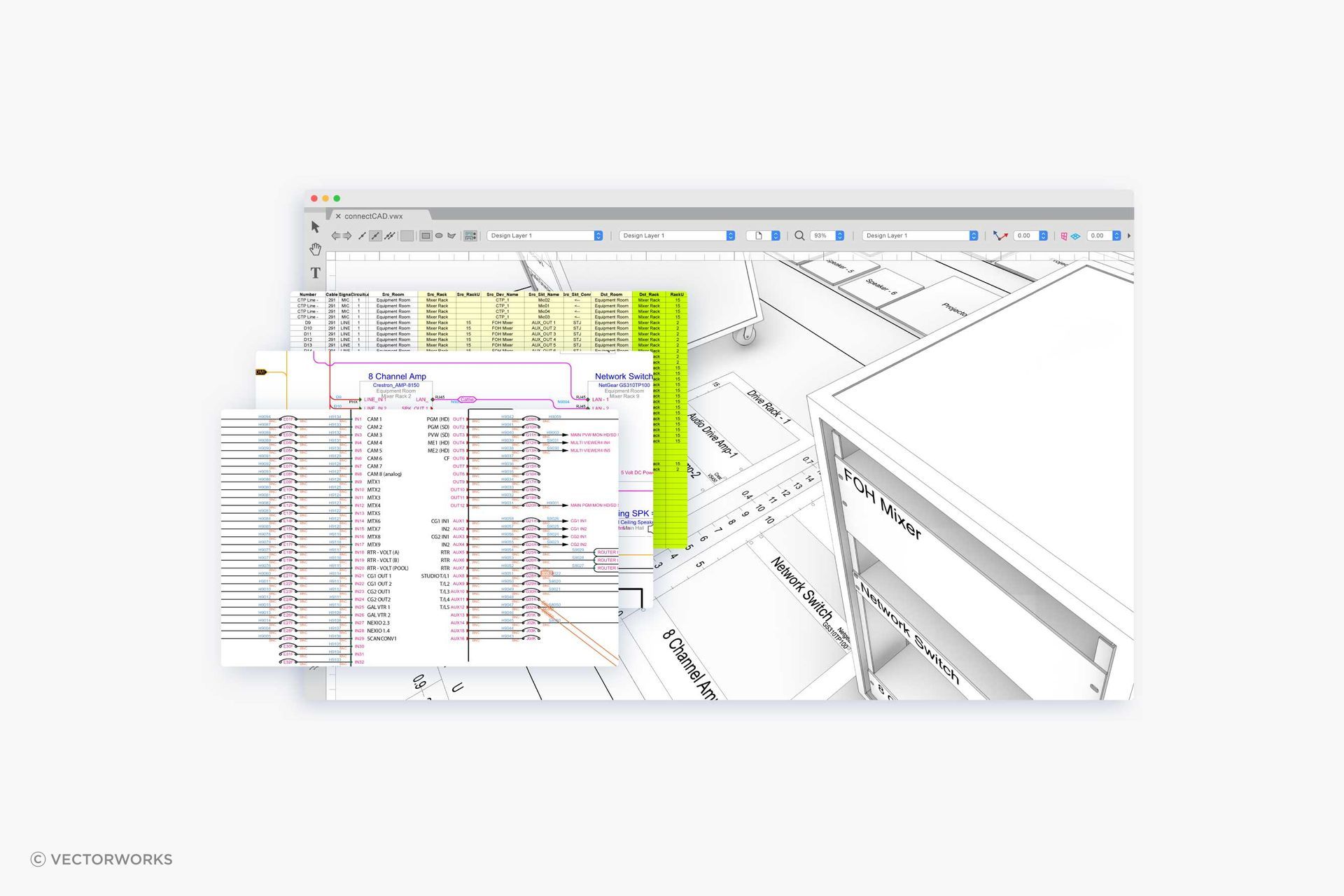Select the ellipse lasso selection mode

pos(439,236)
